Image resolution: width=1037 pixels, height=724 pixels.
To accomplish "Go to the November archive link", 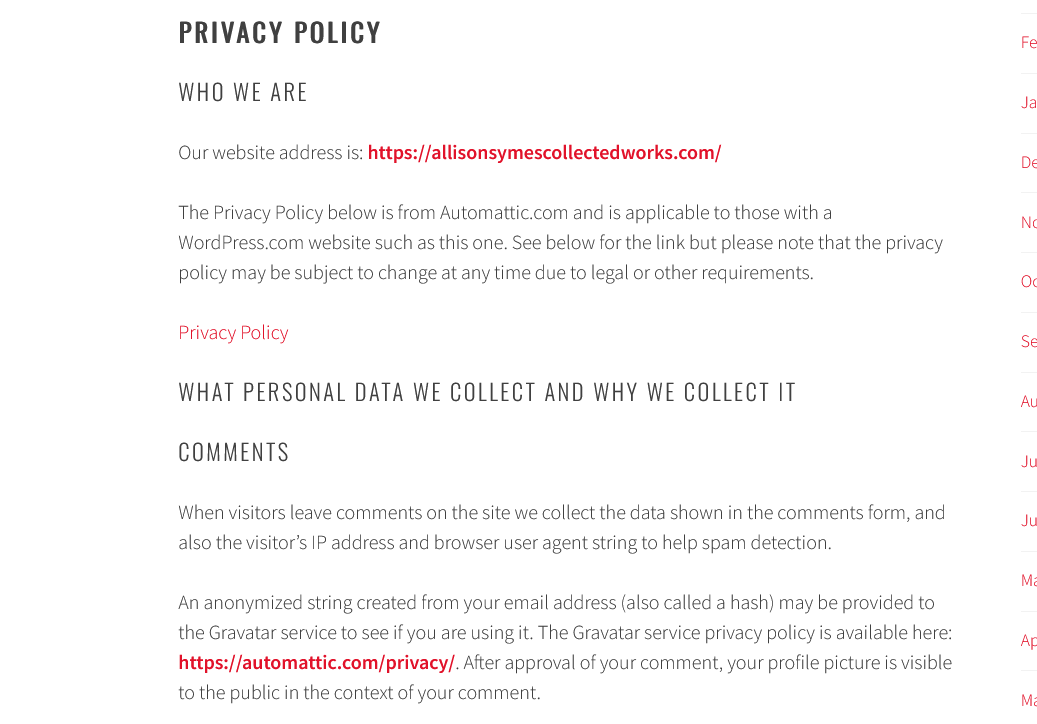I will 1029,222.
